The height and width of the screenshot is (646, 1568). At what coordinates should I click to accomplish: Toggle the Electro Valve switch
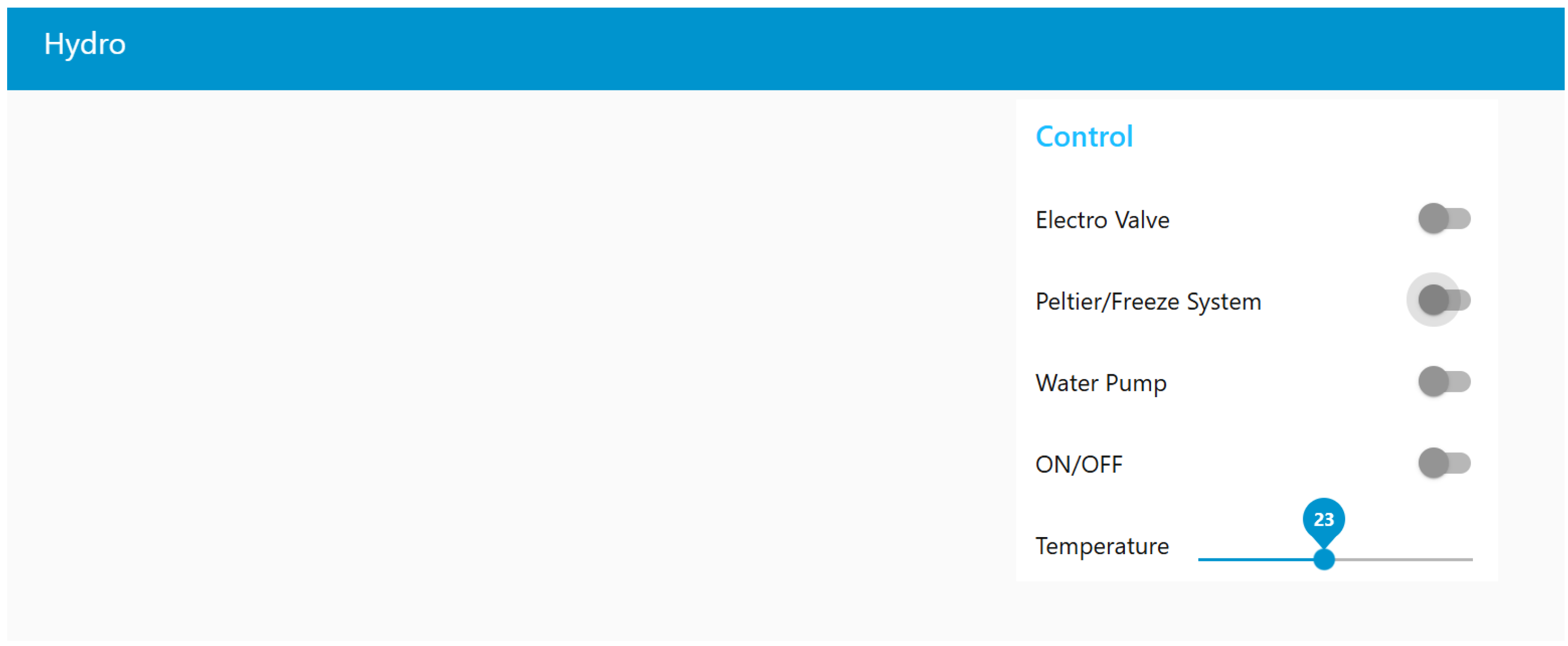pos(1443,218)
